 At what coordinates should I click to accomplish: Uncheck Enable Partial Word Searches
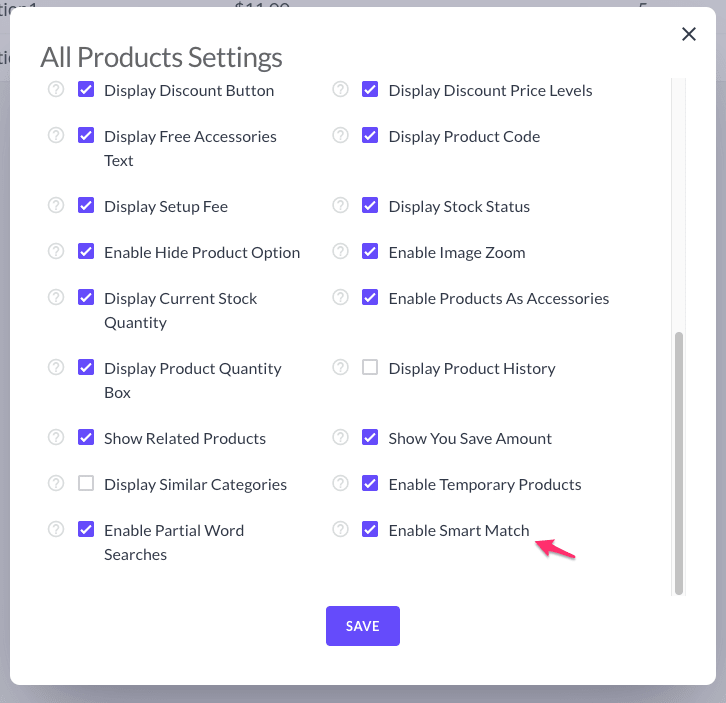click(86, 530)
